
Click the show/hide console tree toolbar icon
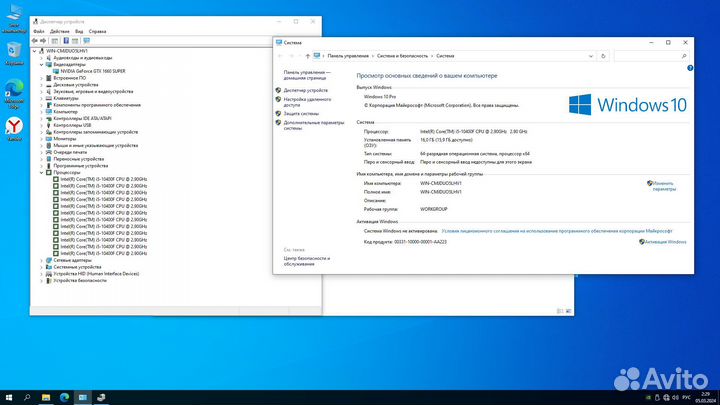[55, 41]
